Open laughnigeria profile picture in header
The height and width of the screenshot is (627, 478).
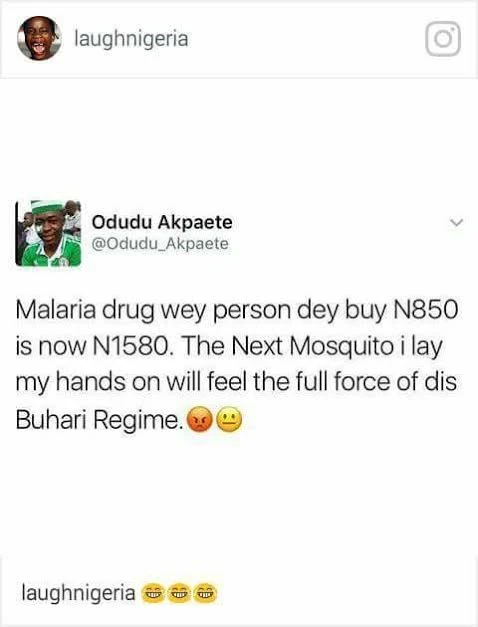point(39,38)
